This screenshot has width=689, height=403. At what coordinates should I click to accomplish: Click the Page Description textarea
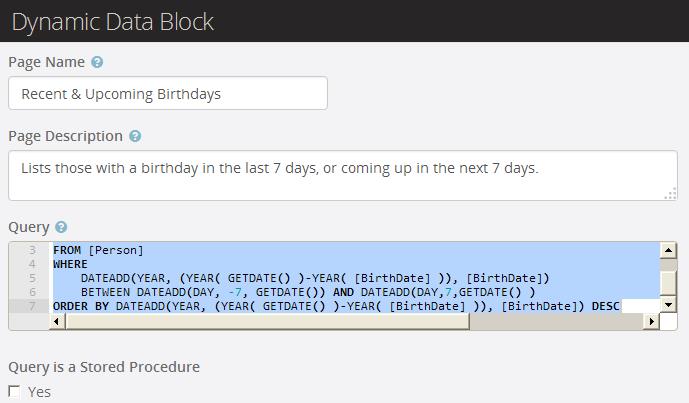pos(342,175)
